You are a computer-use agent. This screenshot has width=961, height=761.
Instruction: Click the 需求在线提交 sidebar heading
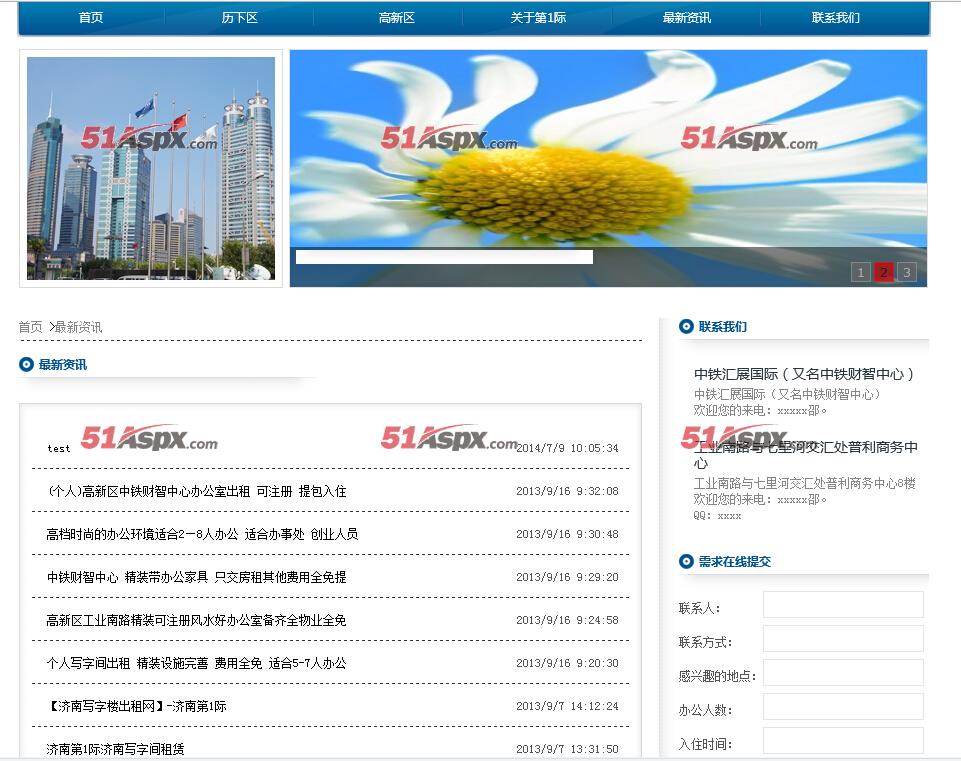(735, 561)
